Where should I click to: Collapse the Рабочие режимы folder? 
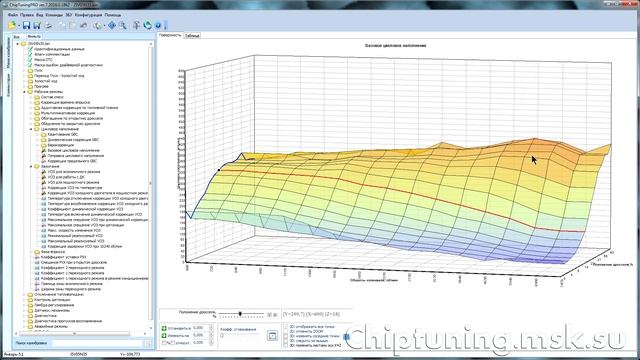24,92
